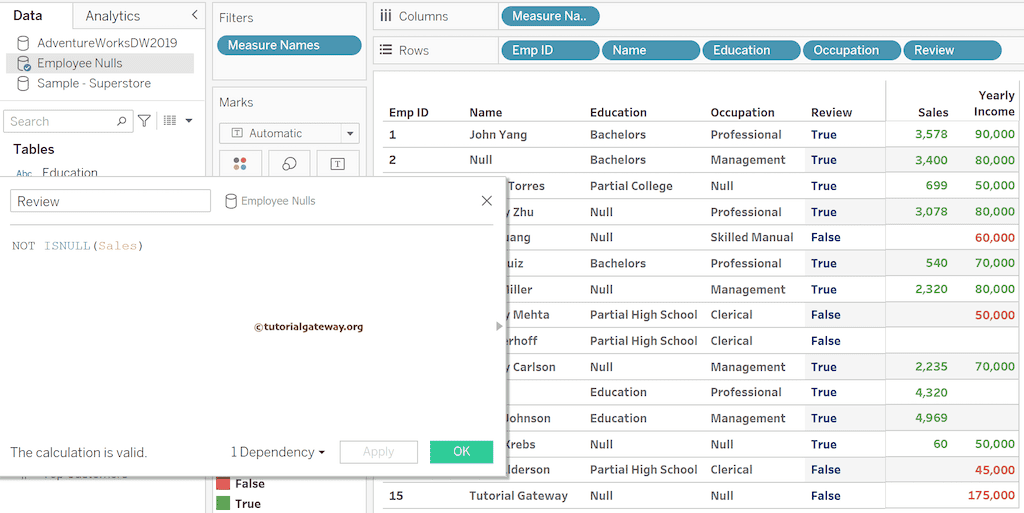The width and height of the screenshot is (1024, 513).
Task: Close the calculation editor dialog
Action: tap(487, 201)
